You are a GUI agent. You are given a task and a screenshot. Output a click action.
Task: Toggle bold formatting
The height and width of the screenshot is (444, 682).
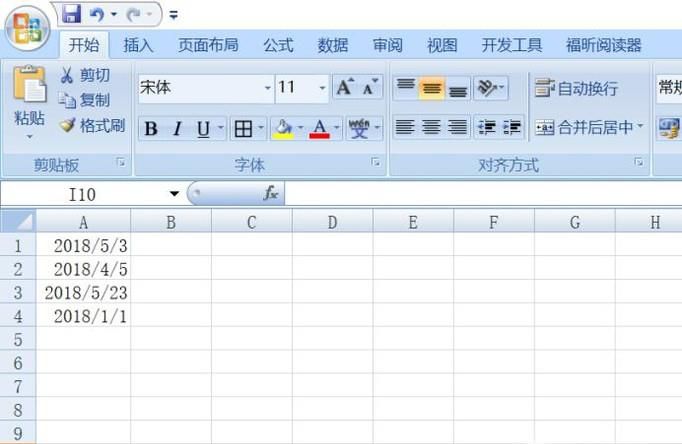(x=151, y=128)
